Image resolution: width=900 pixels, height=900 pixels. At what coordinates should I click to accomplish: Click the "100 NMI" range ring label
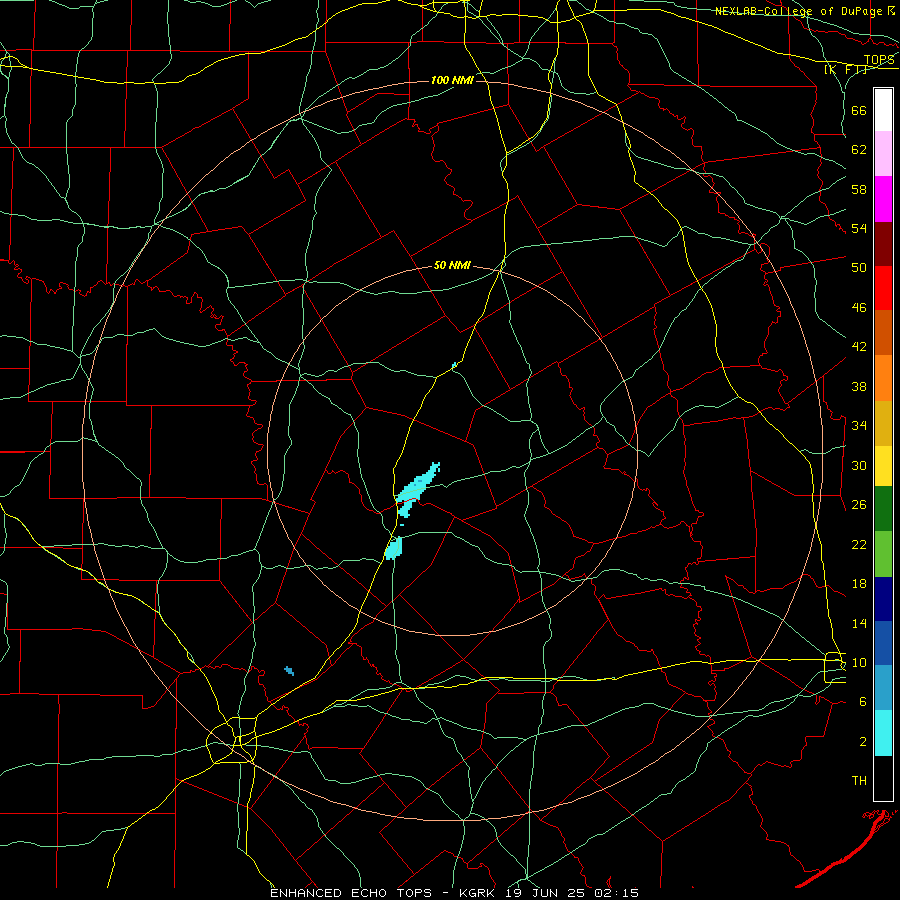[x=452, y=80]
